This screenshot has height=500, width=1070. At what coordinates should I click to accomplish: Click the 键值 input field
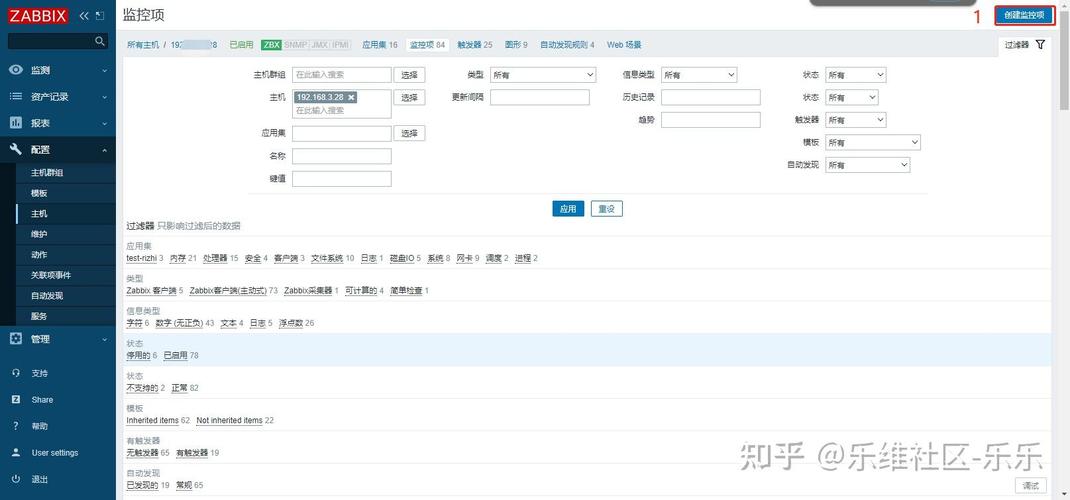(342, 179)
